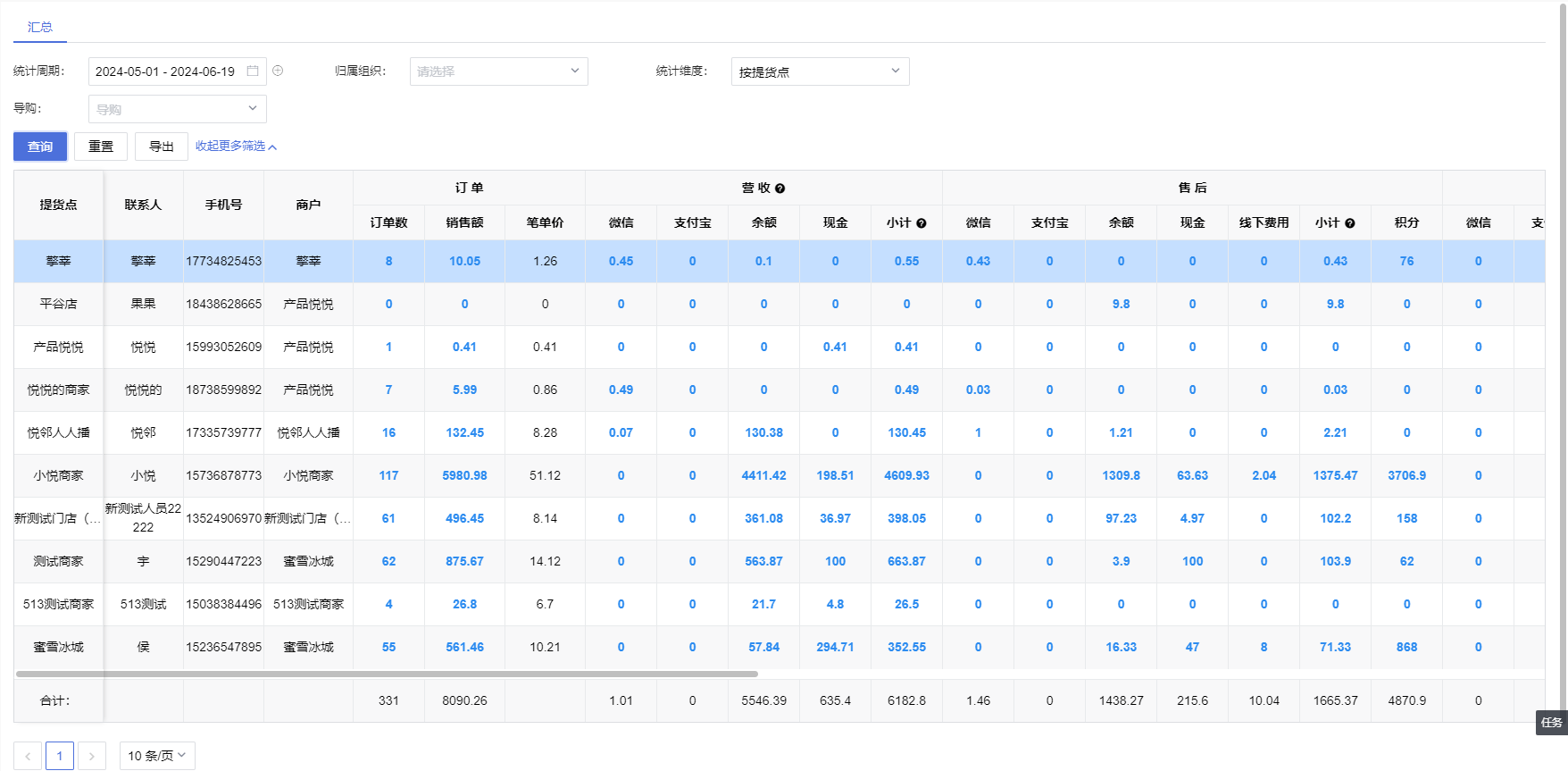Select 513测试 contact cell
The width and height of the screenshot is (1568, 771).
(x=143, y=604)
